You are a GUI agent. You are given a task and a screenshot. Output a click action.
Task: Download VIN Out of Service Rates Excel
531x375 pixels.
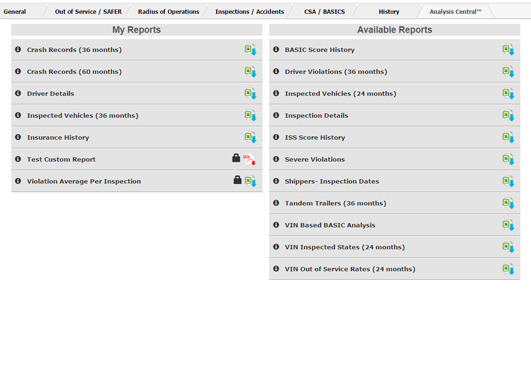[508, 269]
